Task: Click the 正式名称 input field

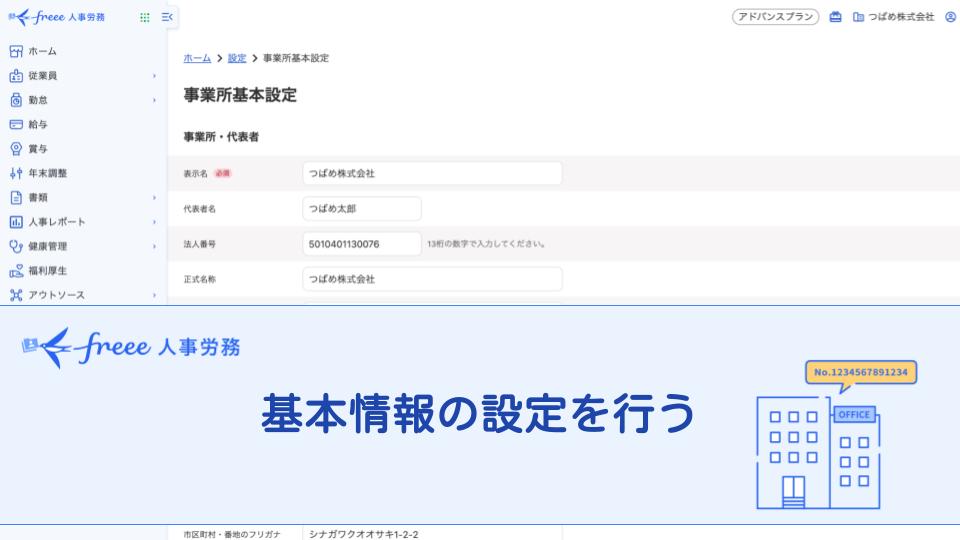Action: coord(432,279)
